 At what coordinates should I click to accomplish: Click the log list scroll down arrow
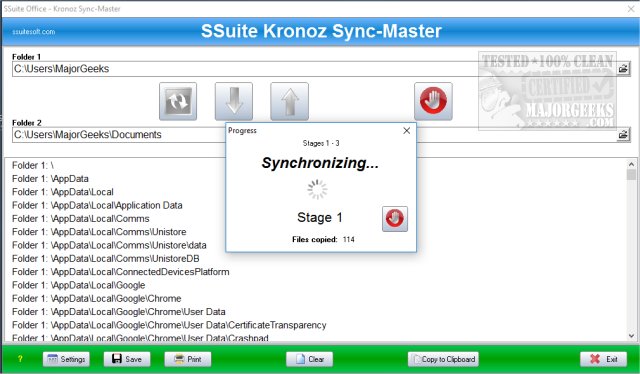click(x=631, y=336)
